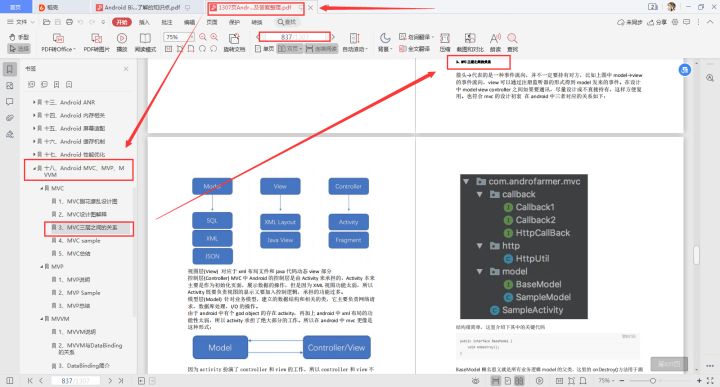Open PDF to Office converter
Image resolution: width=720 pixels, height=387 pixels.
(x=58, y=43)
